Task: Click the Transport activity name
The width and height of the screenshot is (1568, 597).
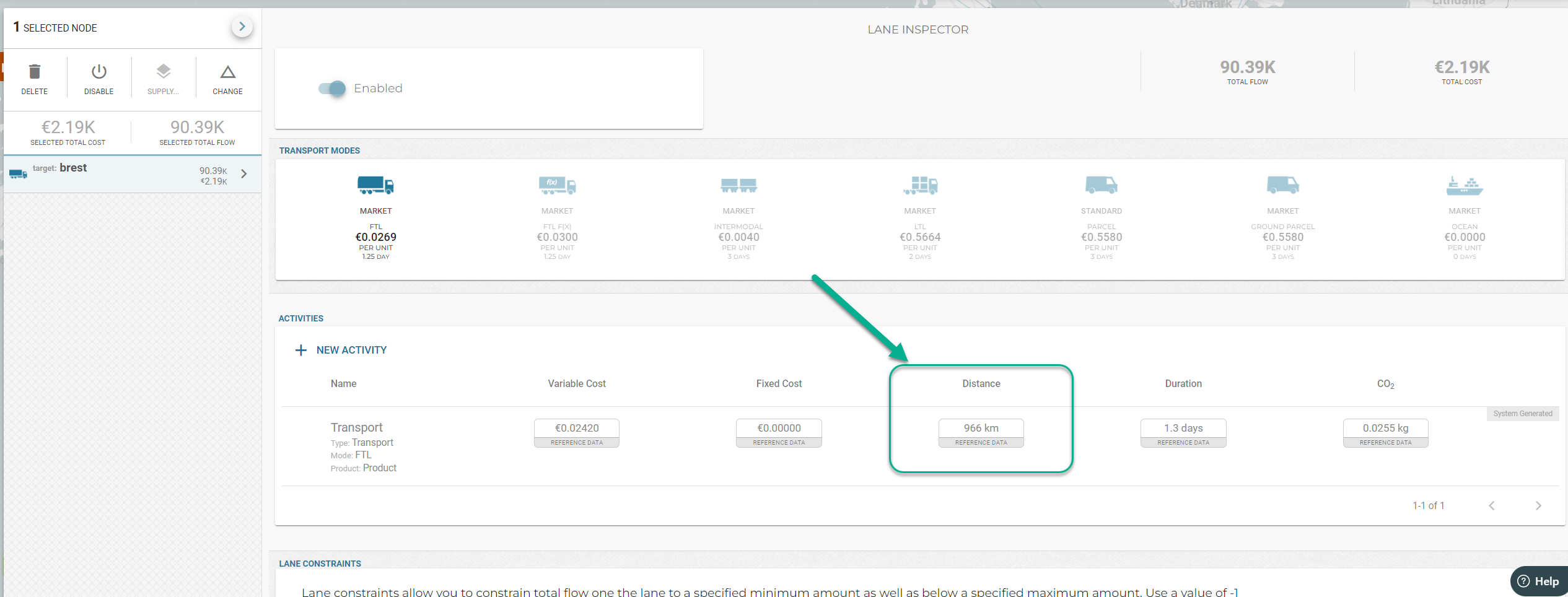Action: pos(356,427)
